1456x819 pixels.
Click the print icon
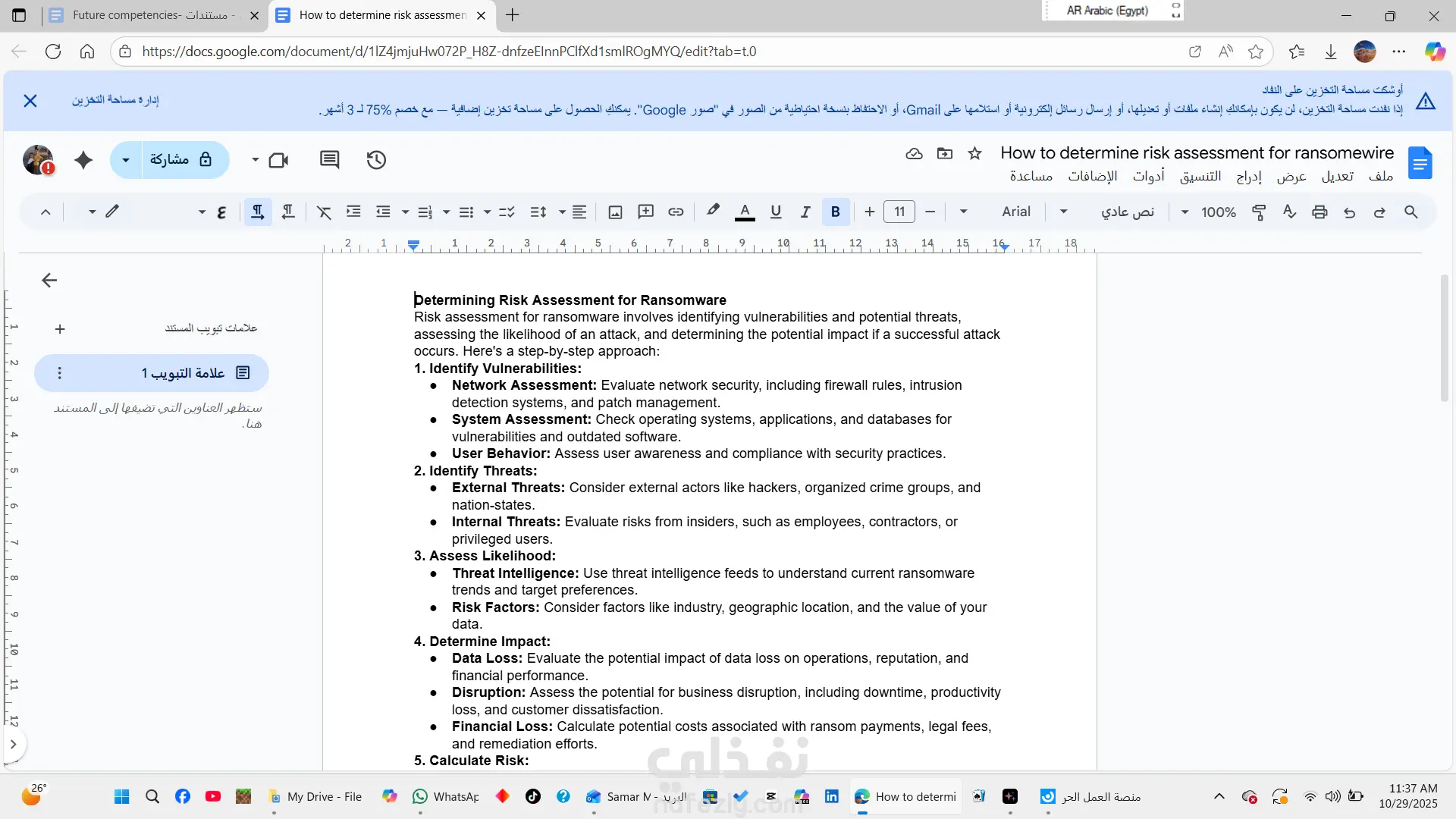1319,212
